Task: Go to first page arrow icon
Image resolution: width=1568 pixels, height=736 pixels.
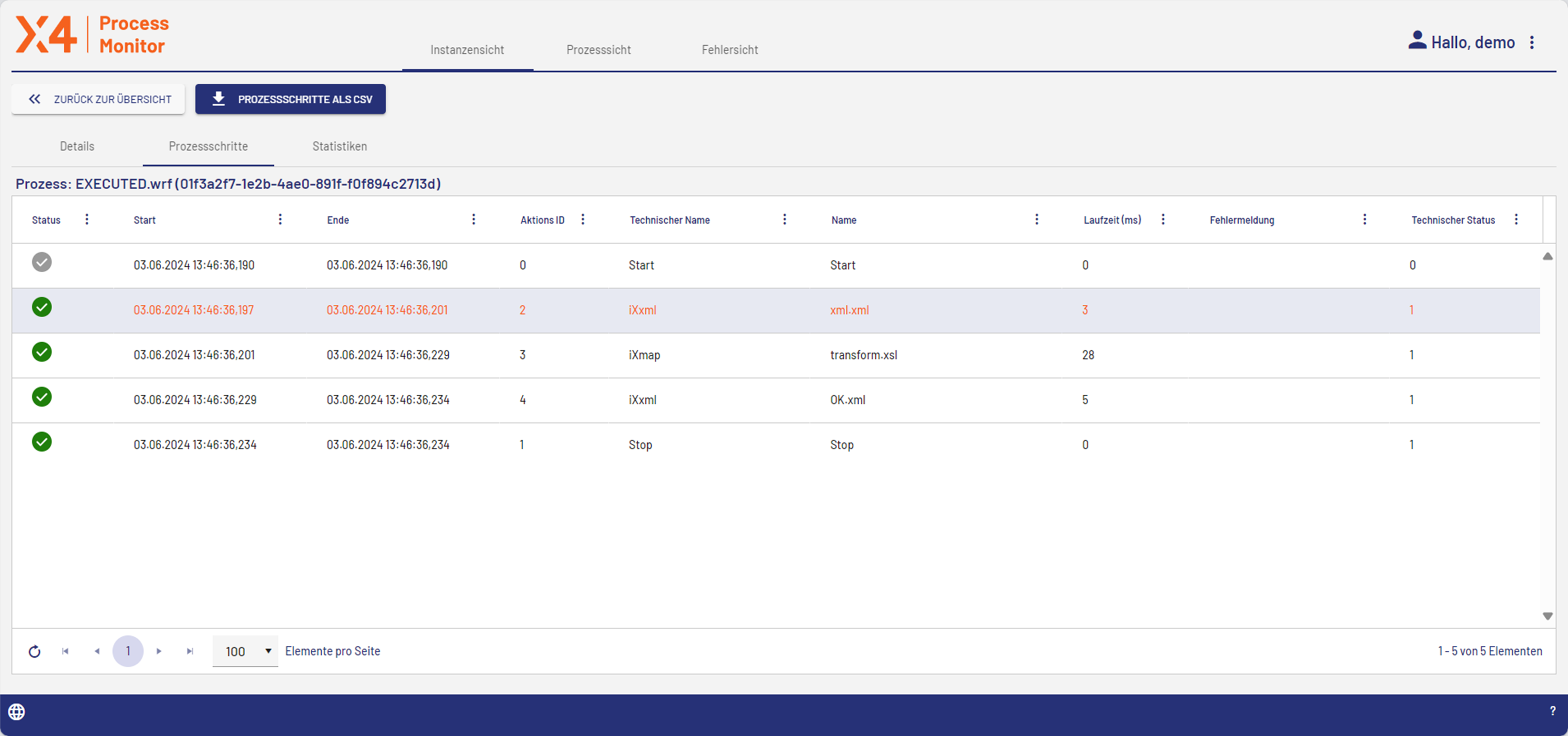Action: 65,651
